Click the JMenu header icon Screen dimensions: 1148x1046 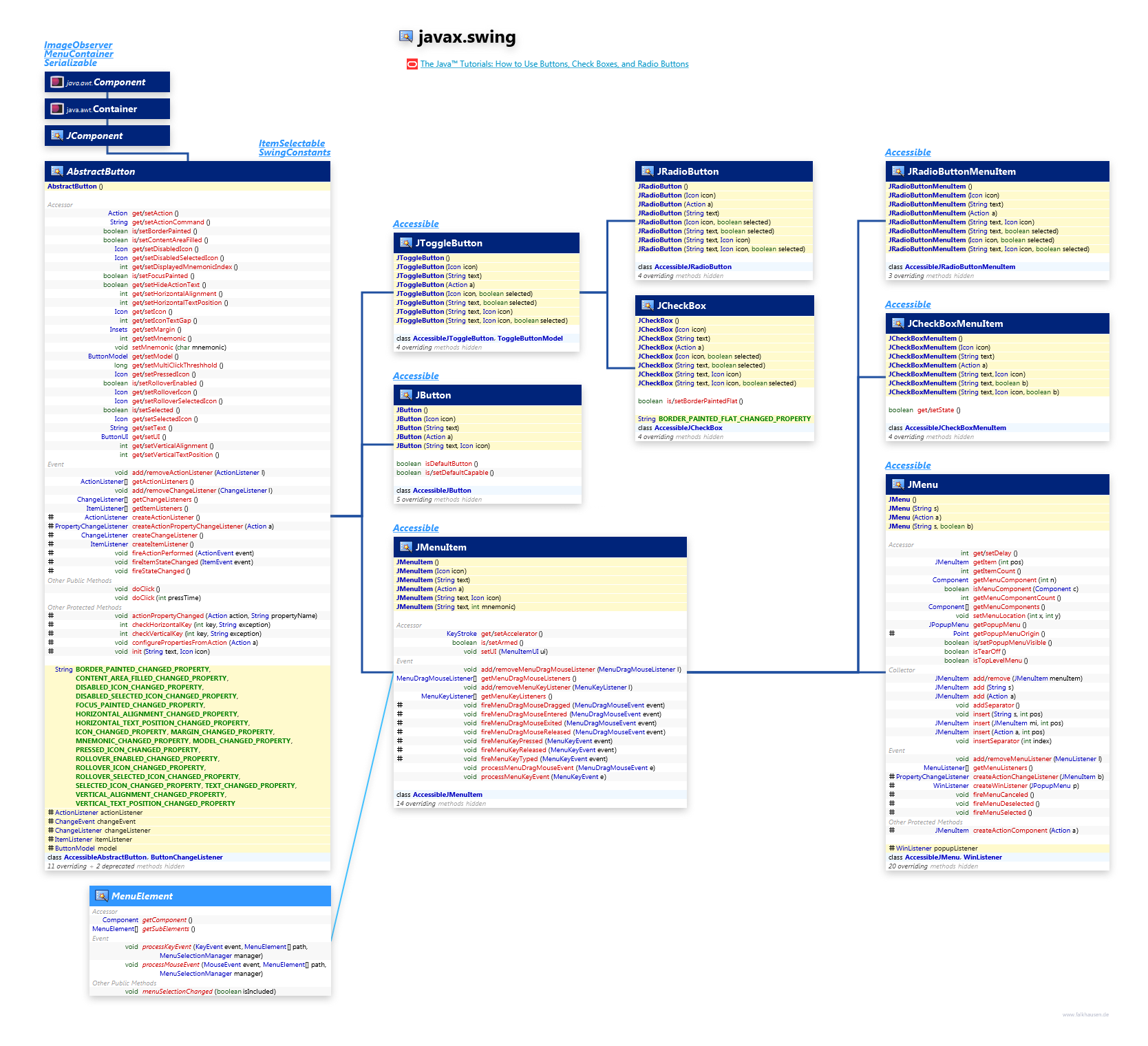(898, 484)
